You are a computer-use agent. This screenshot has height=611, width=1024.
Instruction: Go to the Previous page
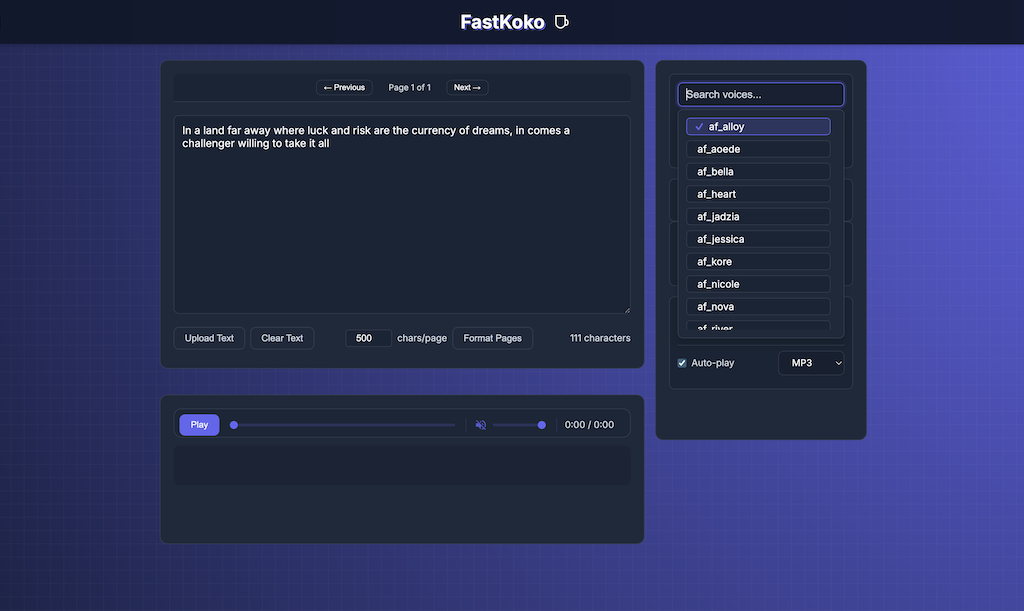point(344,87)
